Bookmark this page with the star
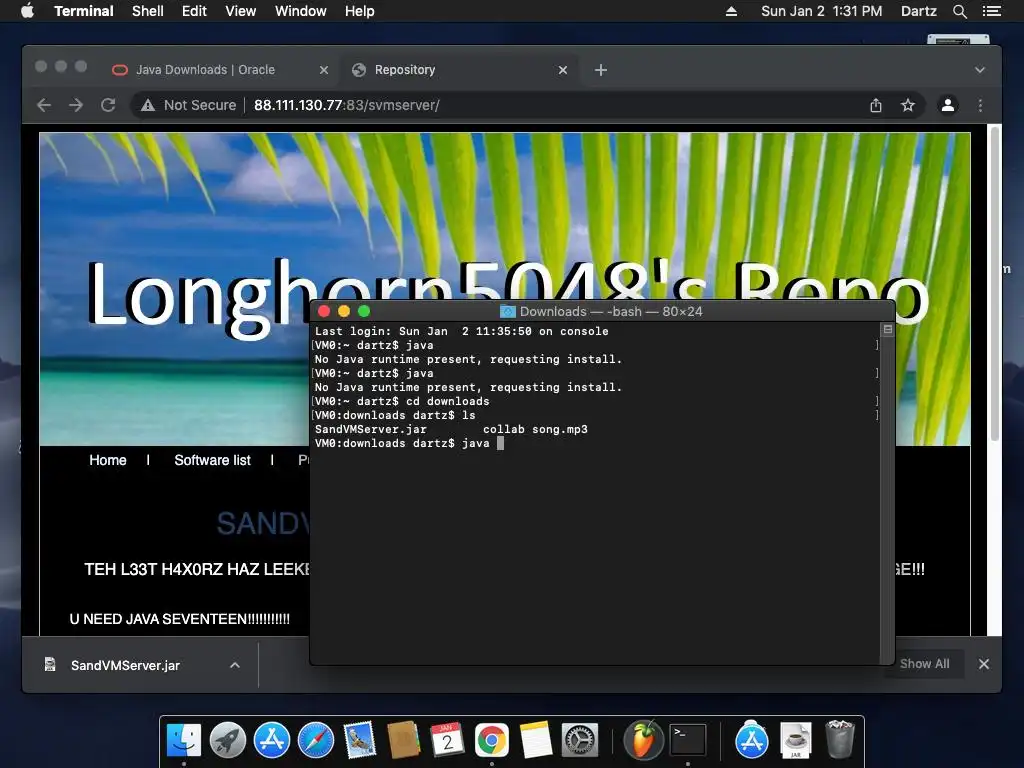1024x768 pixels. (x=908, y=105)
